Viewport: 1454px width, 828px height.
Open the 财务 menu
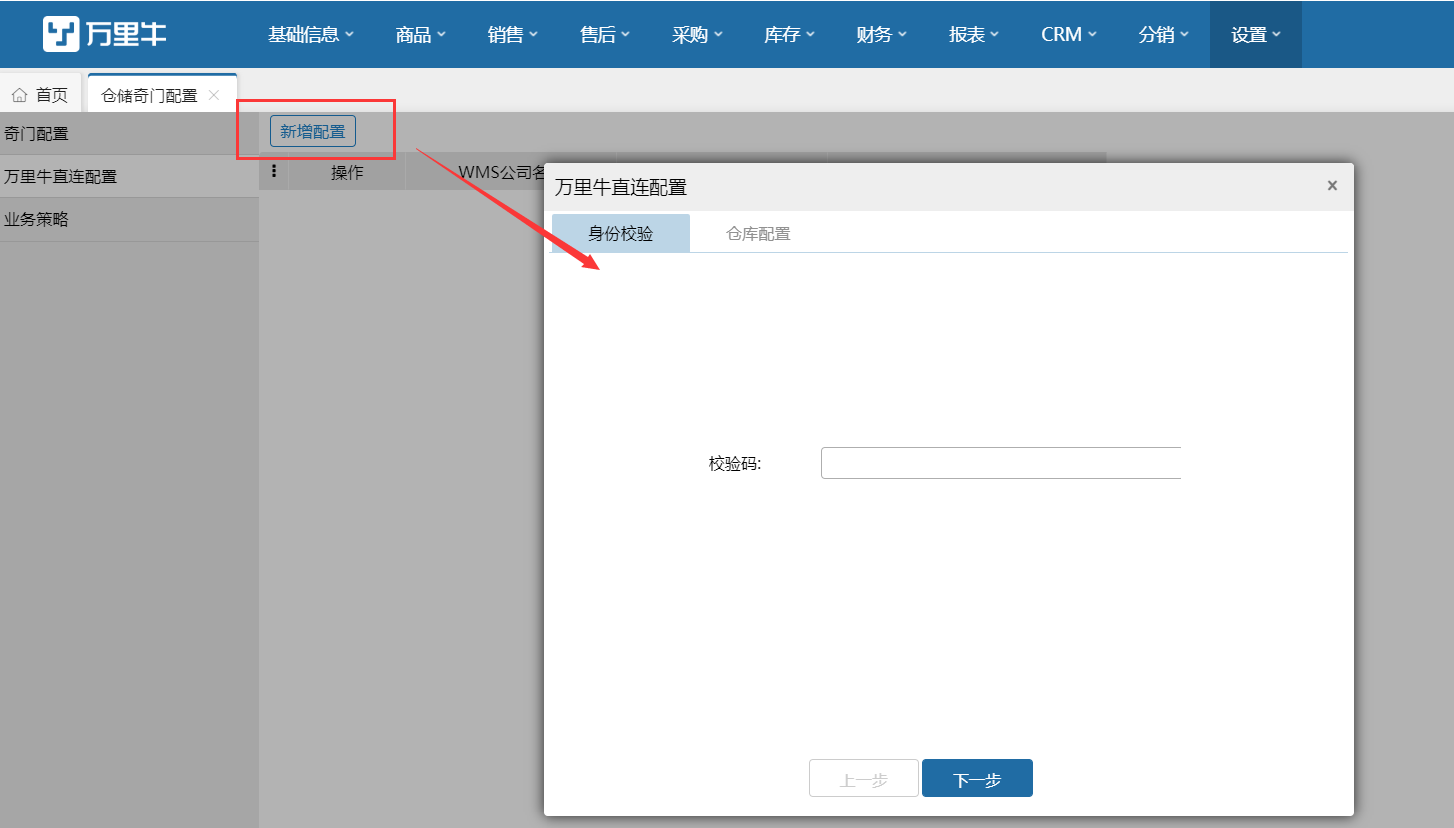coord(881,34)
